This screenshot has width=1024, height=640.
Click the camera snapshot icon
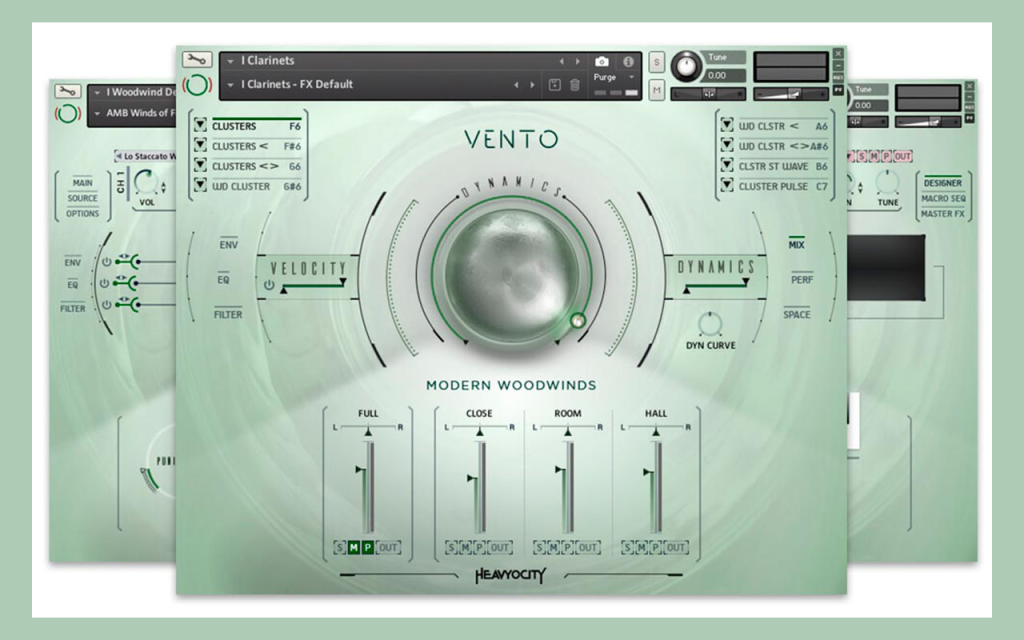pyautogui.click(x=601, y=61)
